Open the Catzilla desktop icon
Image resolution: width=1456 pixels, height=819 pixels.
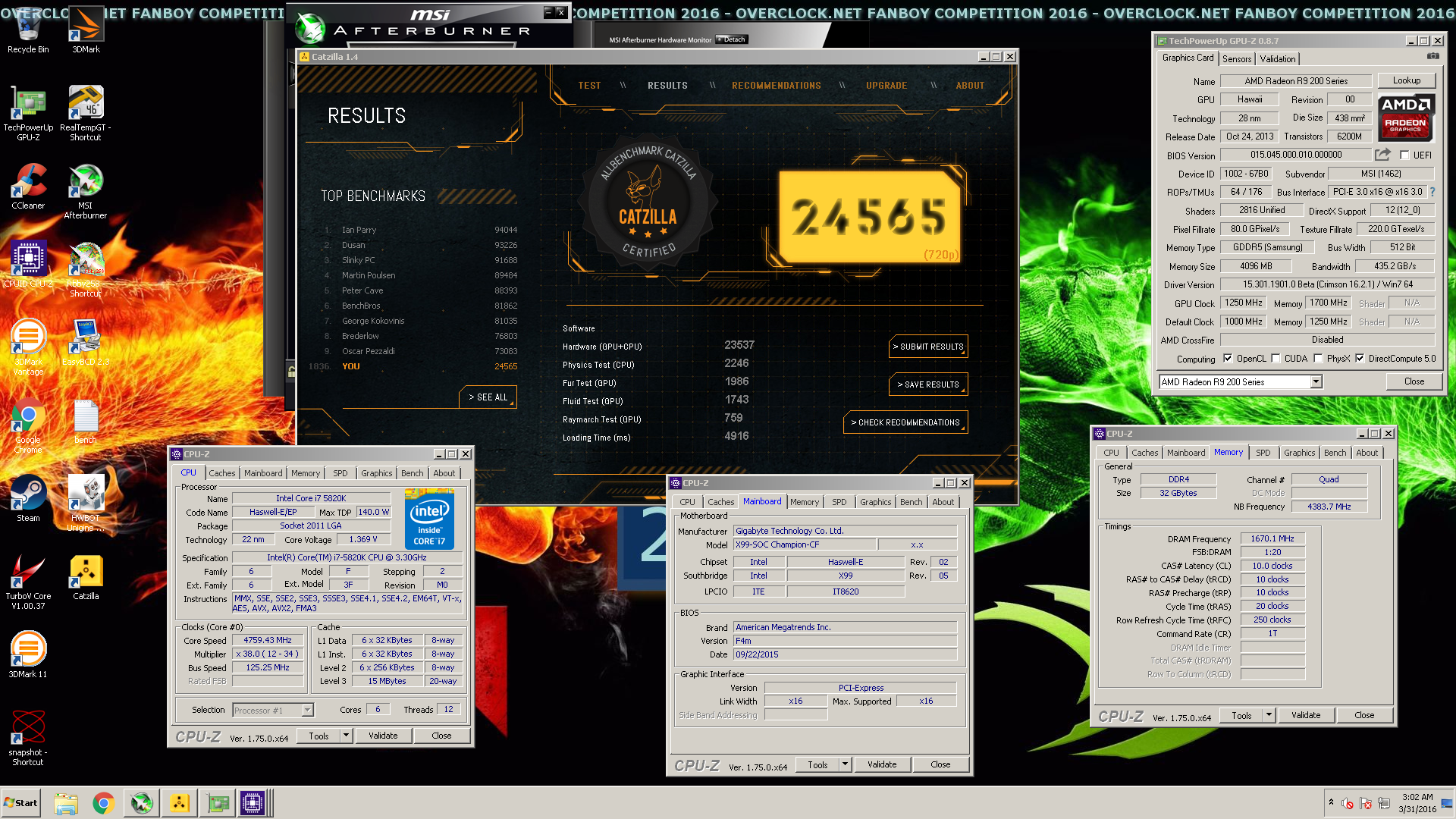(x=86, y=578)
